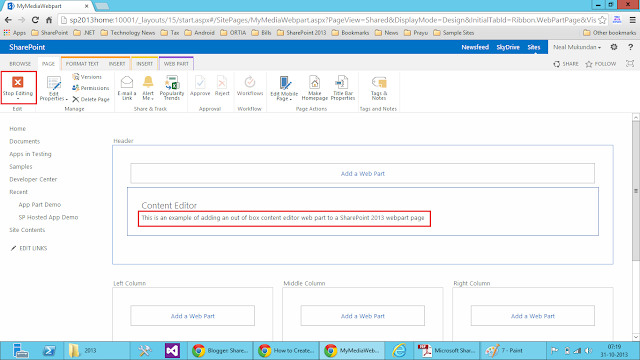Click Delete Page
Viewport: 640px width, 360px height.
(x=91, y=99)
